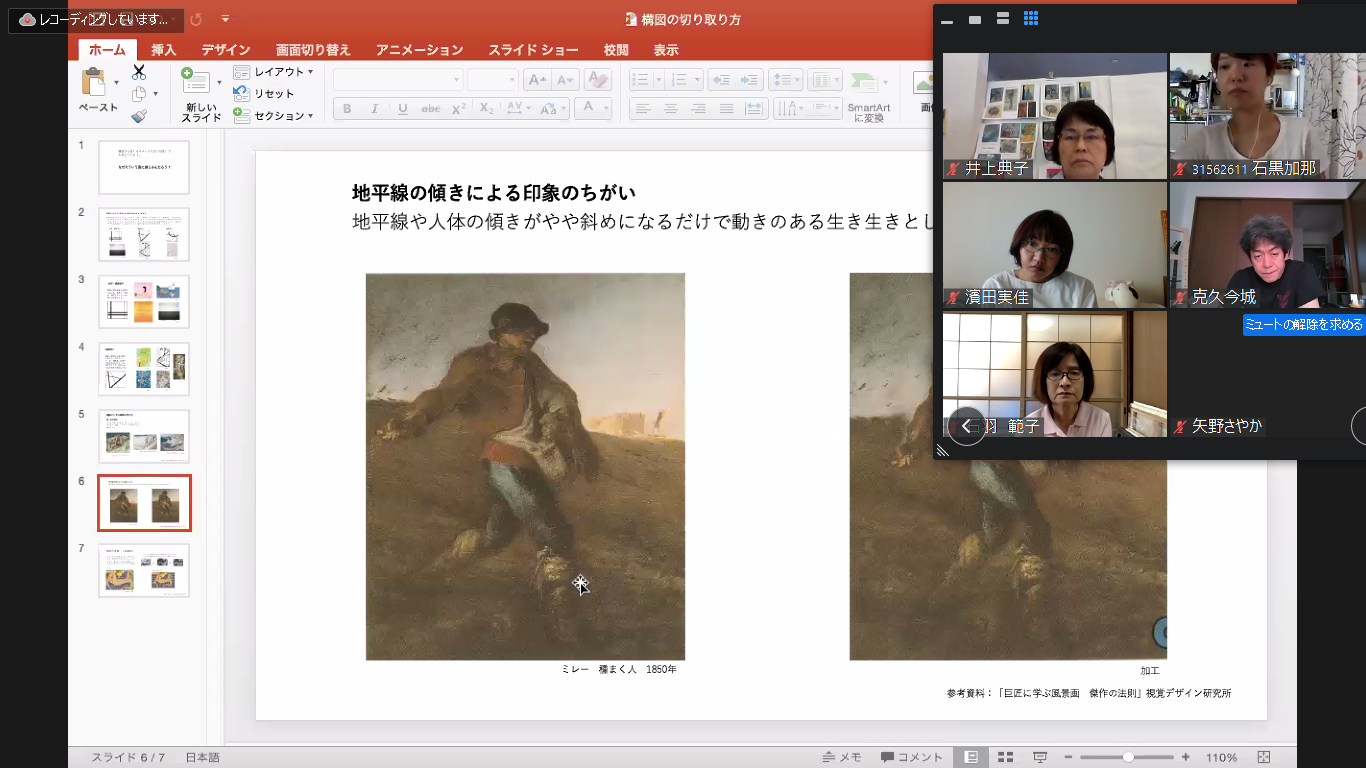Viewport: 1366px width, 768px height.
Task: Click the メモ (Notes) button
Action: pyautogui.click(x=842, y=757)
